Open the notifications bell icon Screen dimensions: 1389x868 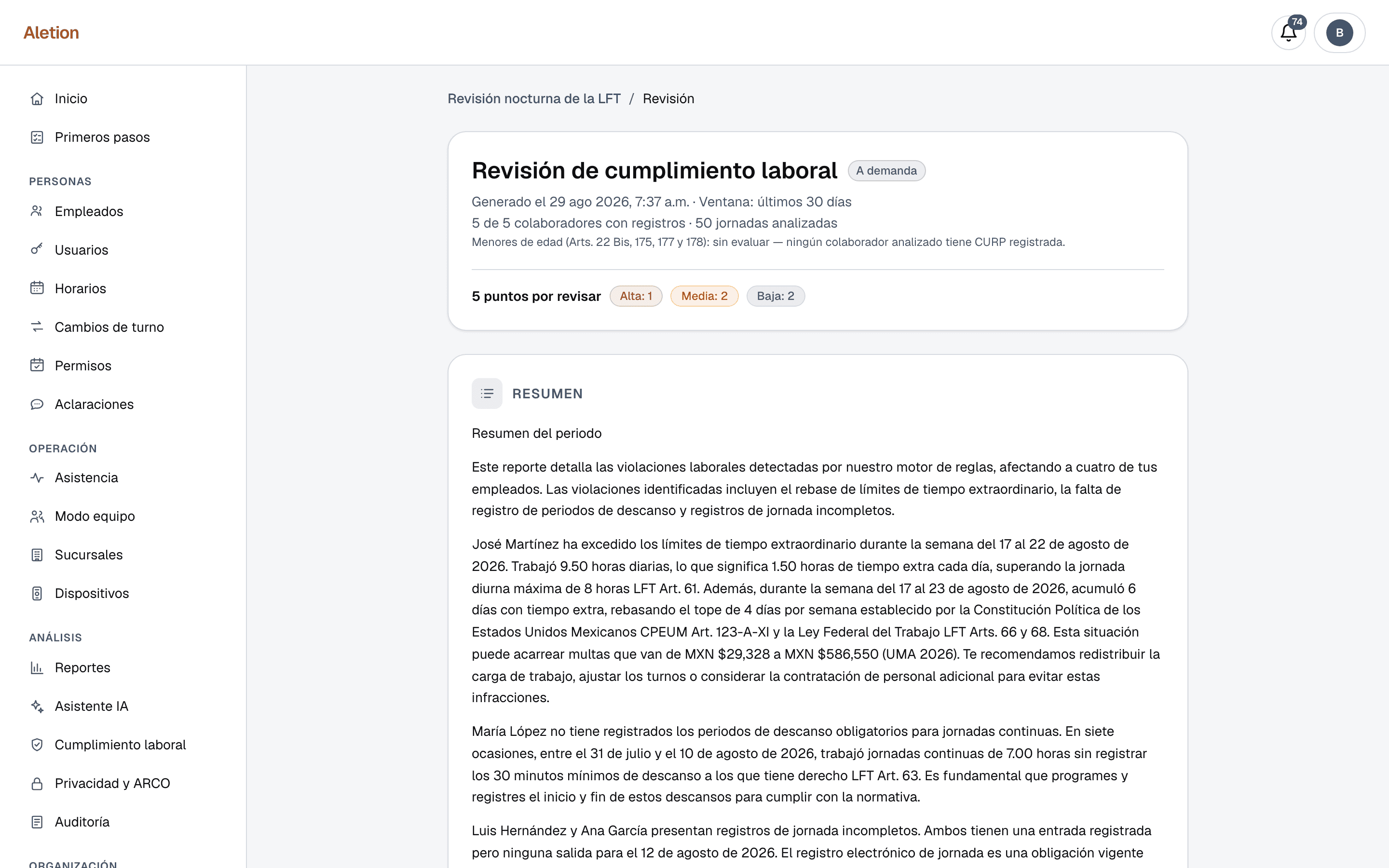[1289, 33]
